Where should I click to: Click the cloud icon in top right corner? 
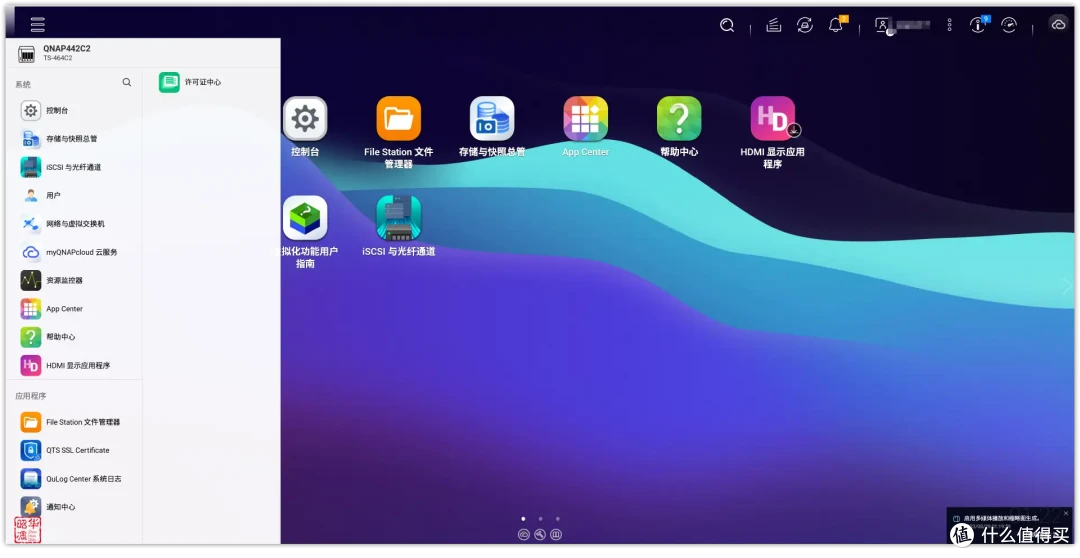[1058, 25]
